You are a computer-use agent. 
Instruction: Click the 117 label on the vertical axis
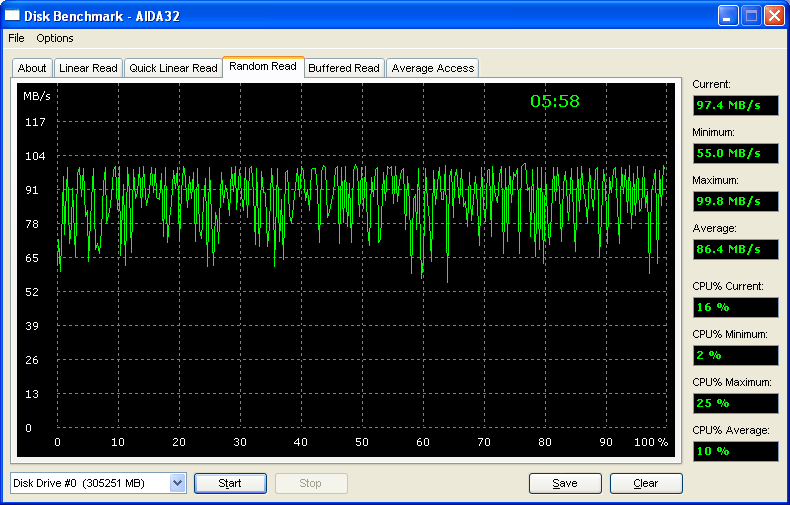35,122
